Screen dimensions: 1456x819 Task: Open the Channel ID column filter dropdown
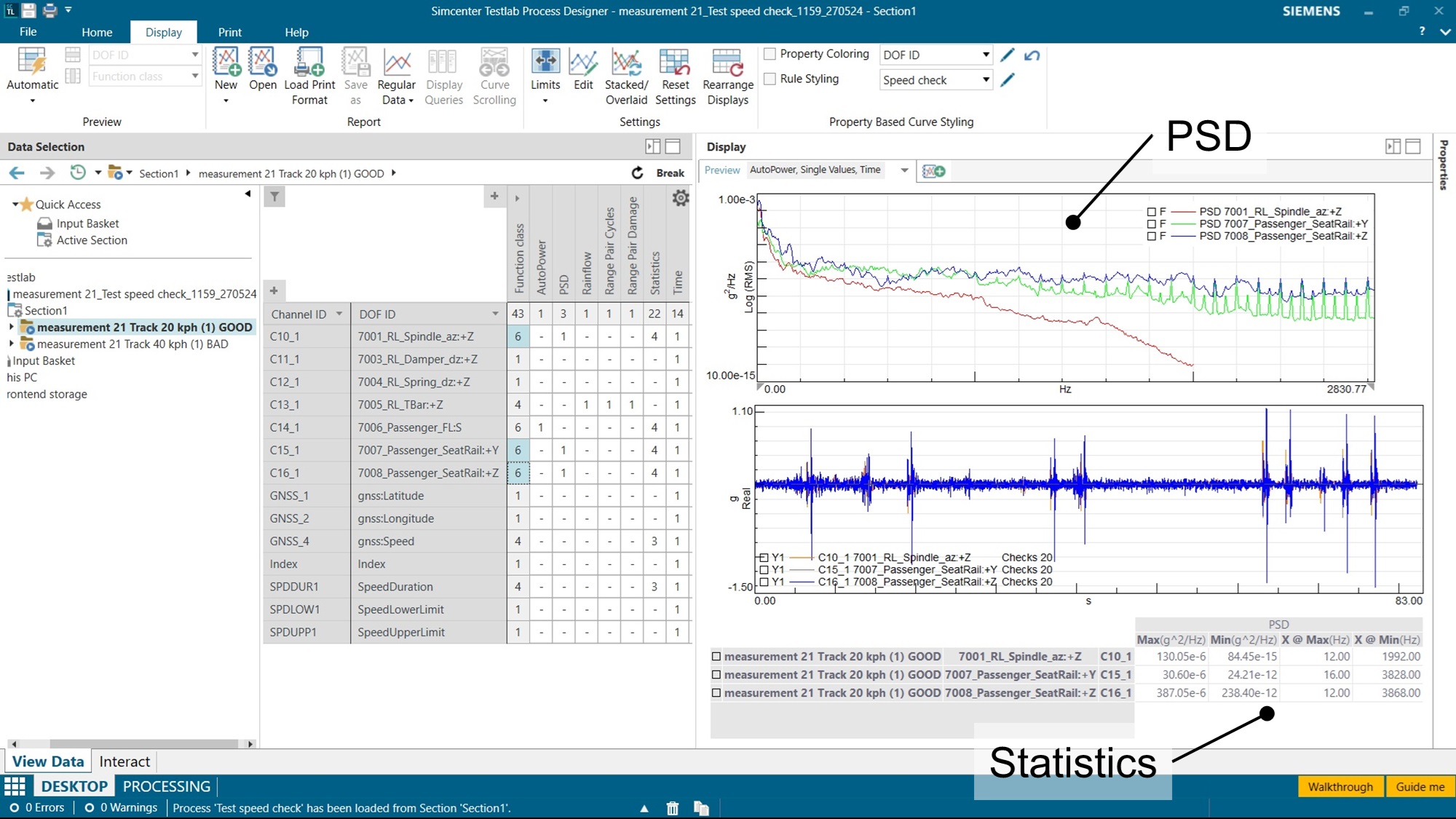pyautogui.click(x=339, y=314)
